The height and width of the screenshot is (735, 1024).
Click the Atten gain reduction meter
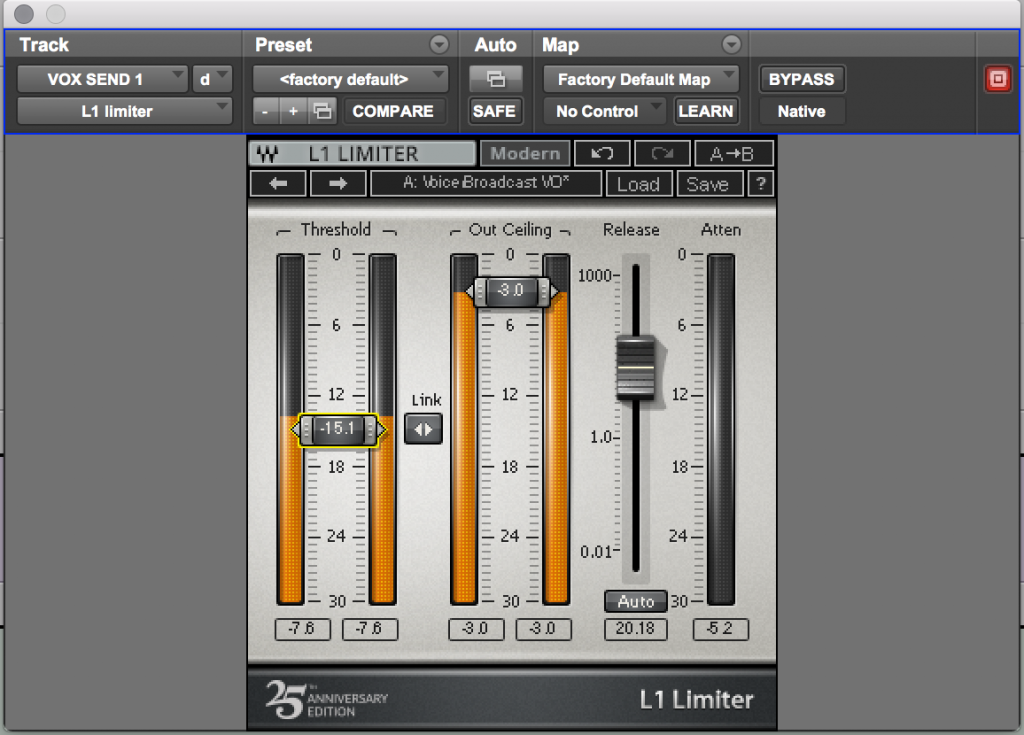point(721,429)
